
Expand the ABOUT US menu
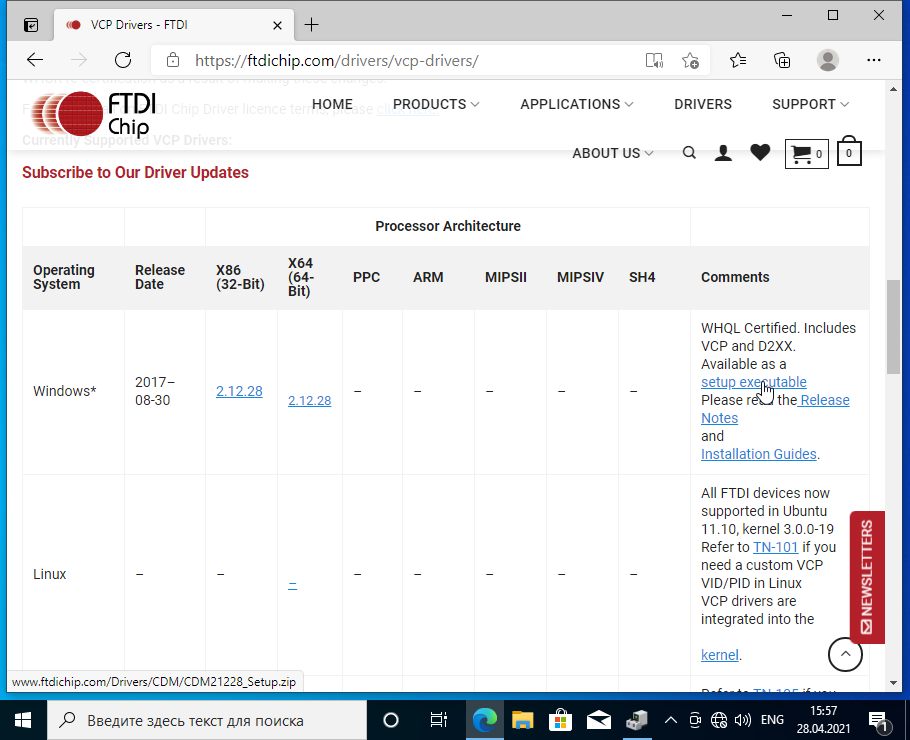[x=613, y=153]
